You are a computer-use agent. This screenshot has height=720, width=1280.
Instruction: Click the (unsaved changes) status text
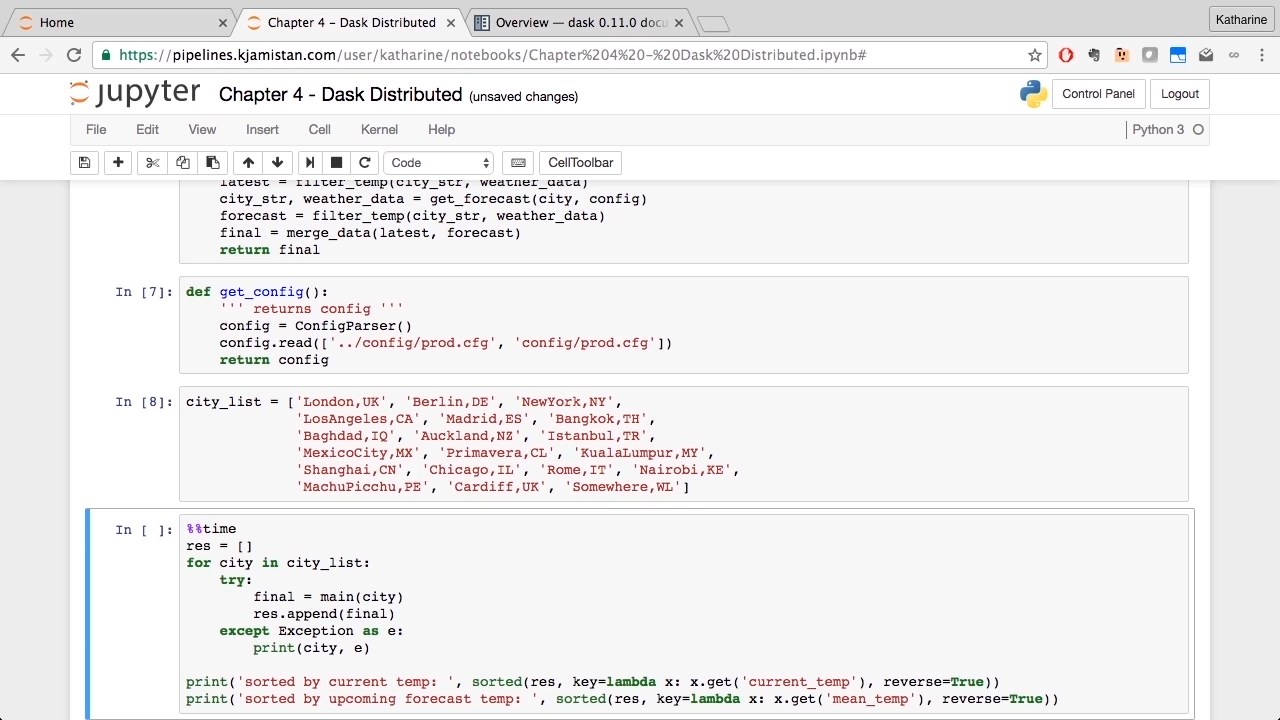click(x=523, y=97)
